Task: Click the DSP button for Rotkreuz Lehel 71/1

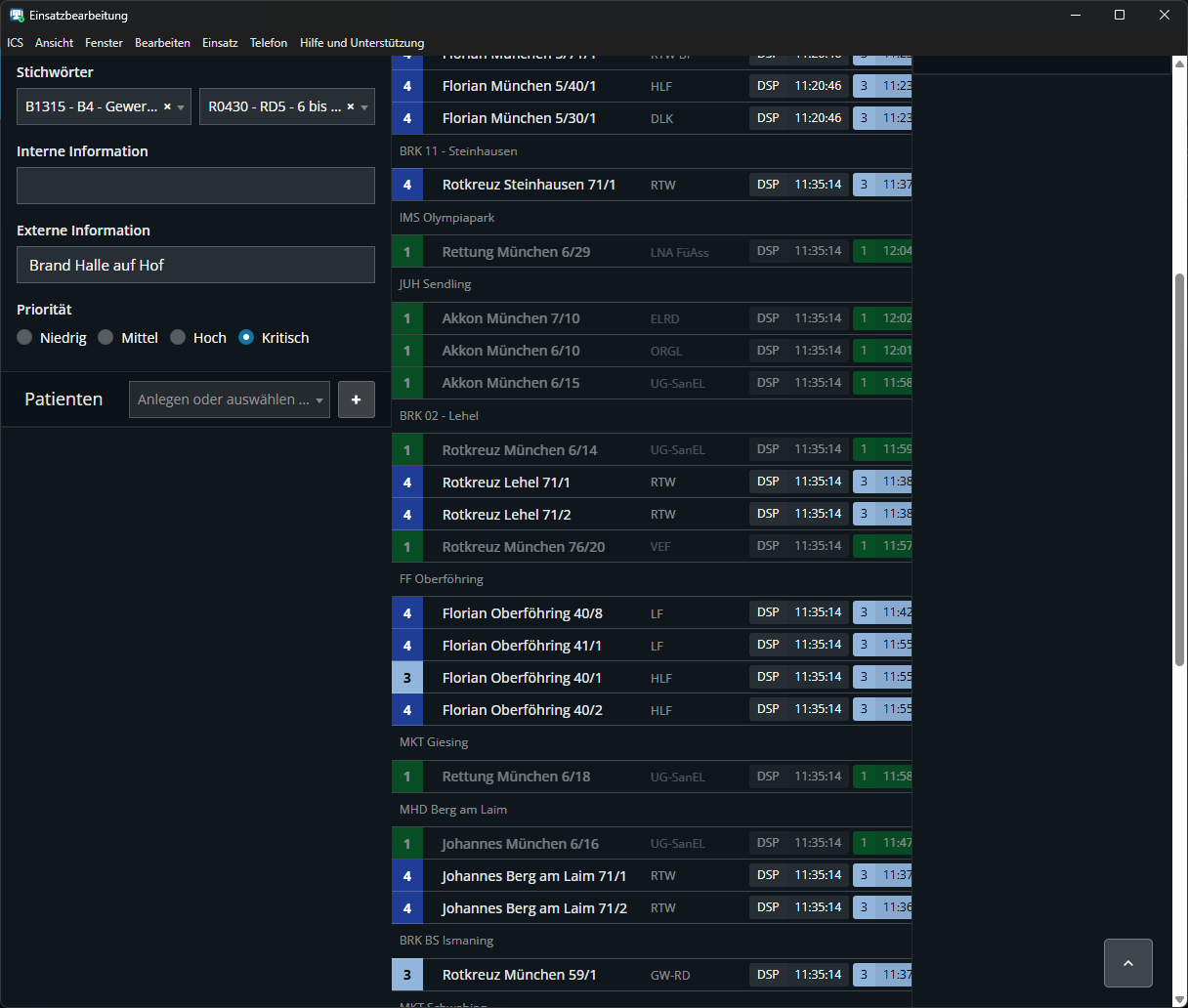Action: [x=768, y=482]
